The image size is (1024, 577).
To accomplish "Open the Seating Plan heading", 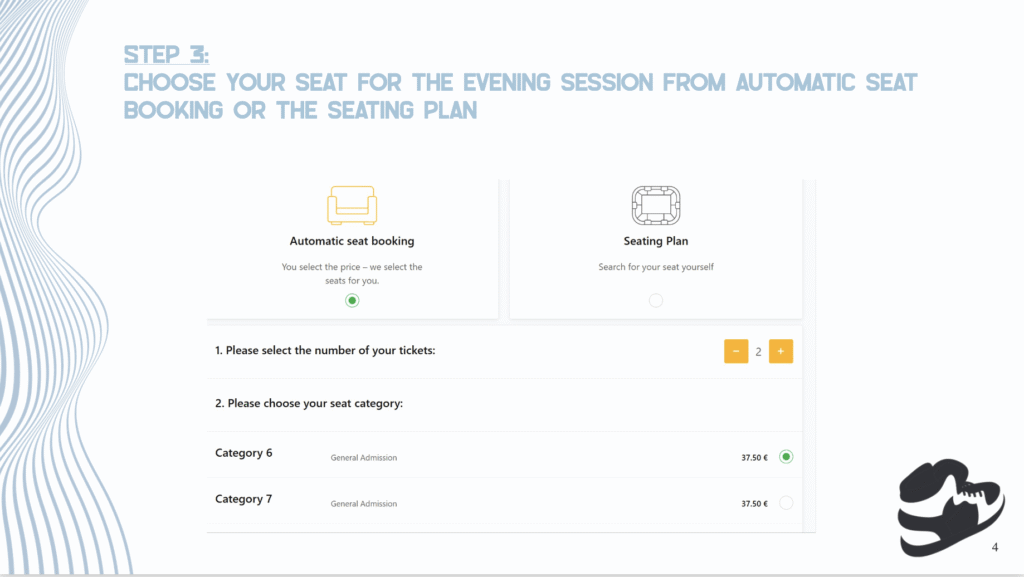I will pyautogui.click(x=656, y=241).
